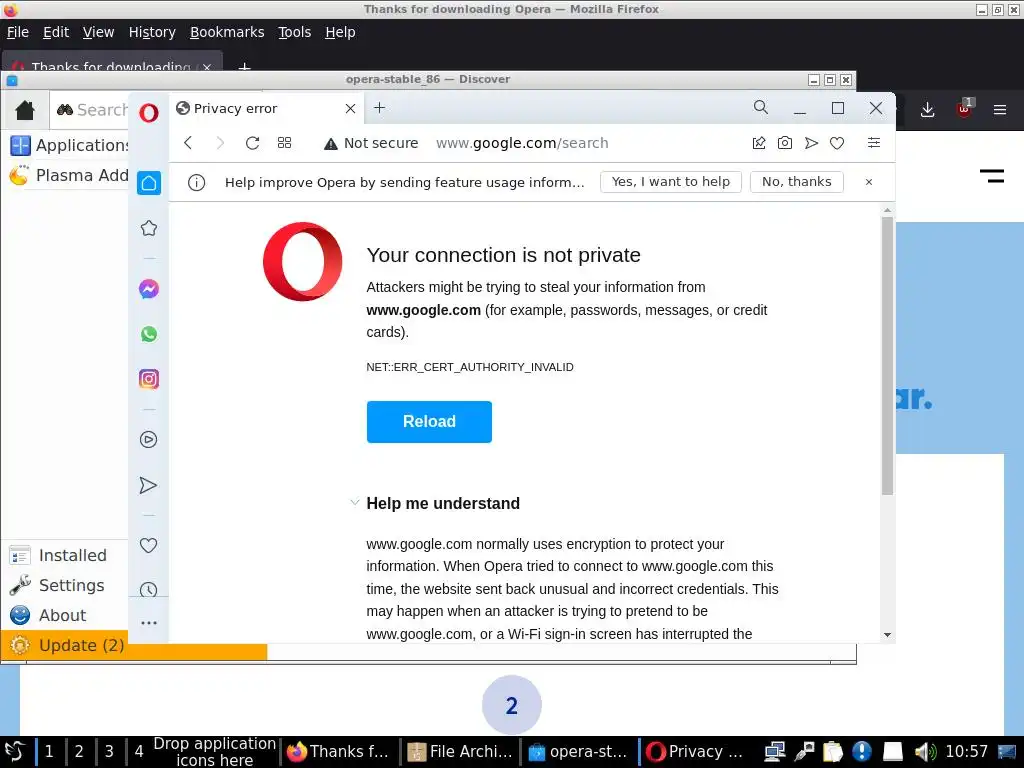Take snapshot with camera icon
This screenshot has width=1024, height=768.
(x=785, y=143)
